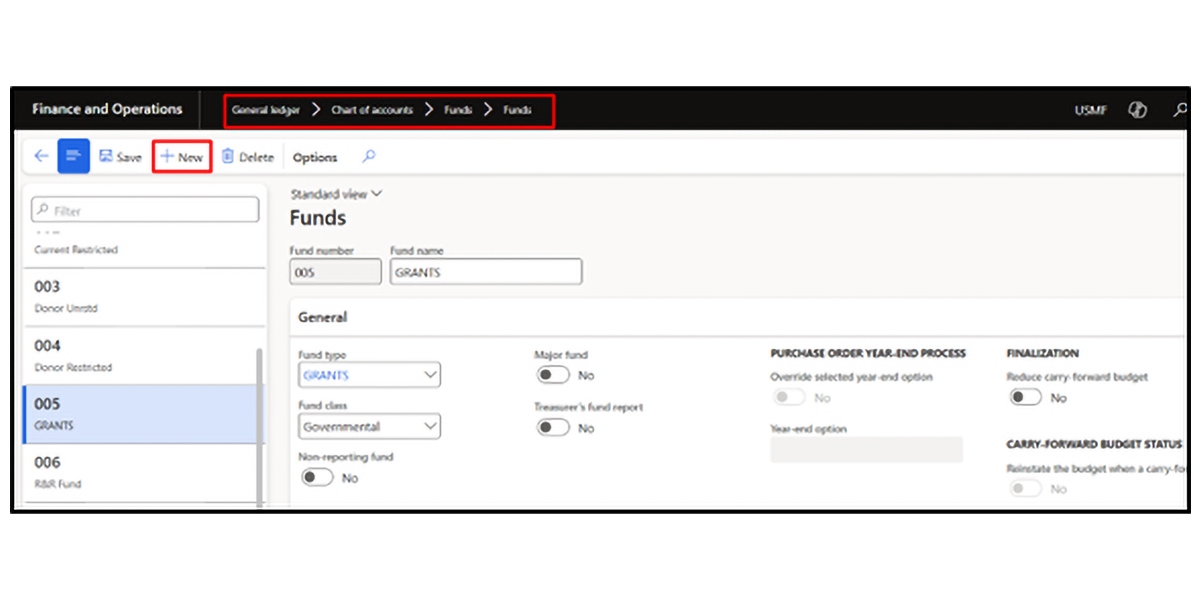The height and width of the screenshot is (600, 1200).
Task: Click the Save disk icon
Action: coord(106,157)
